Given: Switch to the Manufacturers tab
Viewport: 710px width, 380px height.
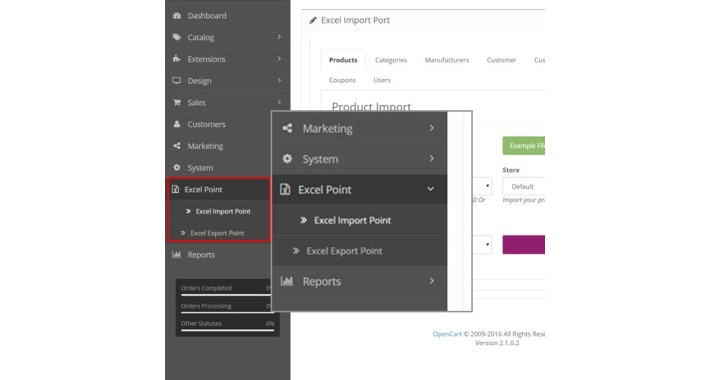Looking at the screenshot, I should point(447,60).
